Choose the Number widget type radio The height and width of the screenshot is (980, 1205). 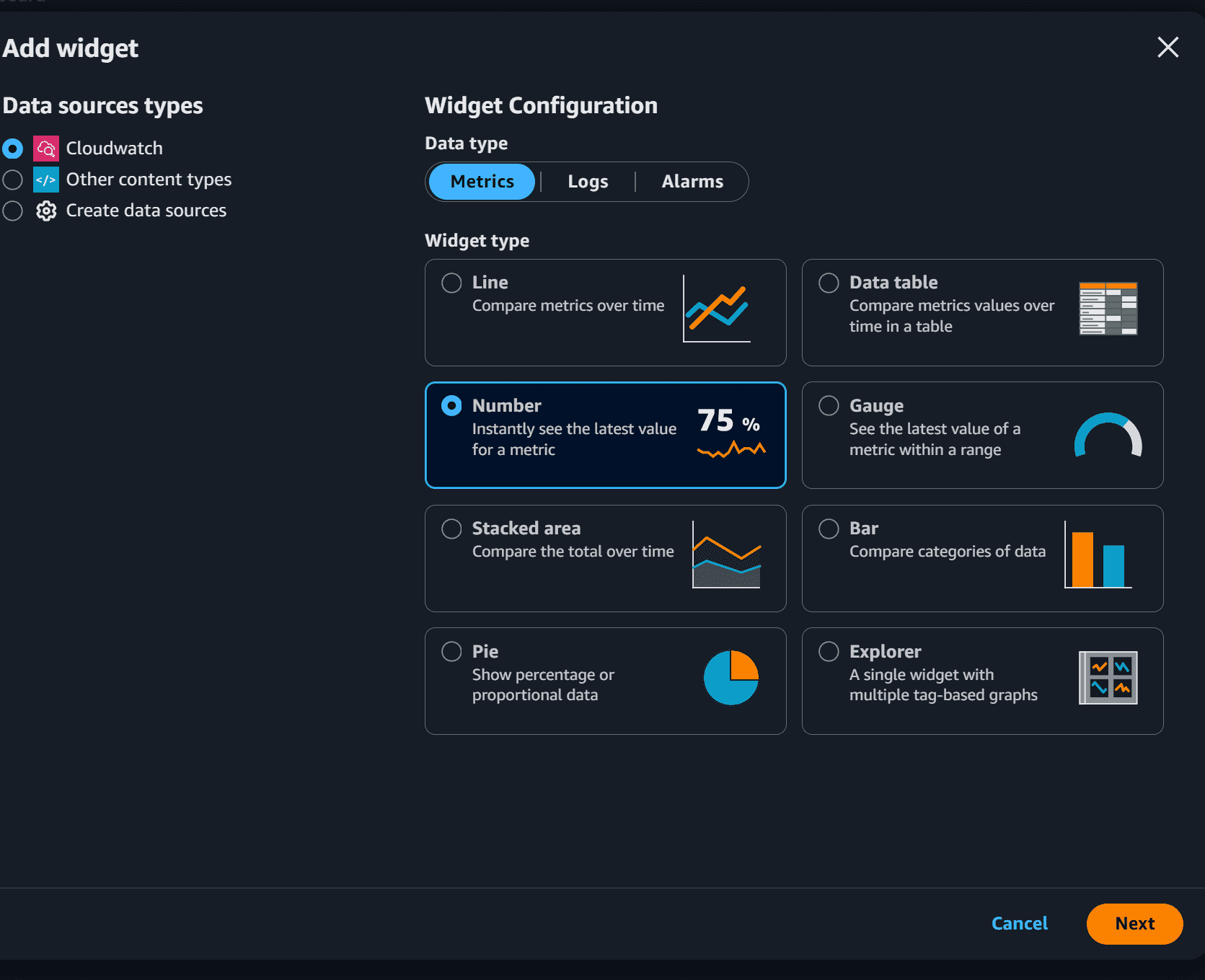coord(451,406)
